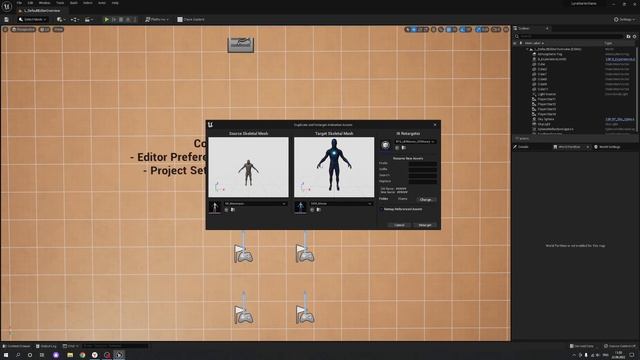Open the Platforms dropdown
The image size is (640, 360).
click(157, 19)
